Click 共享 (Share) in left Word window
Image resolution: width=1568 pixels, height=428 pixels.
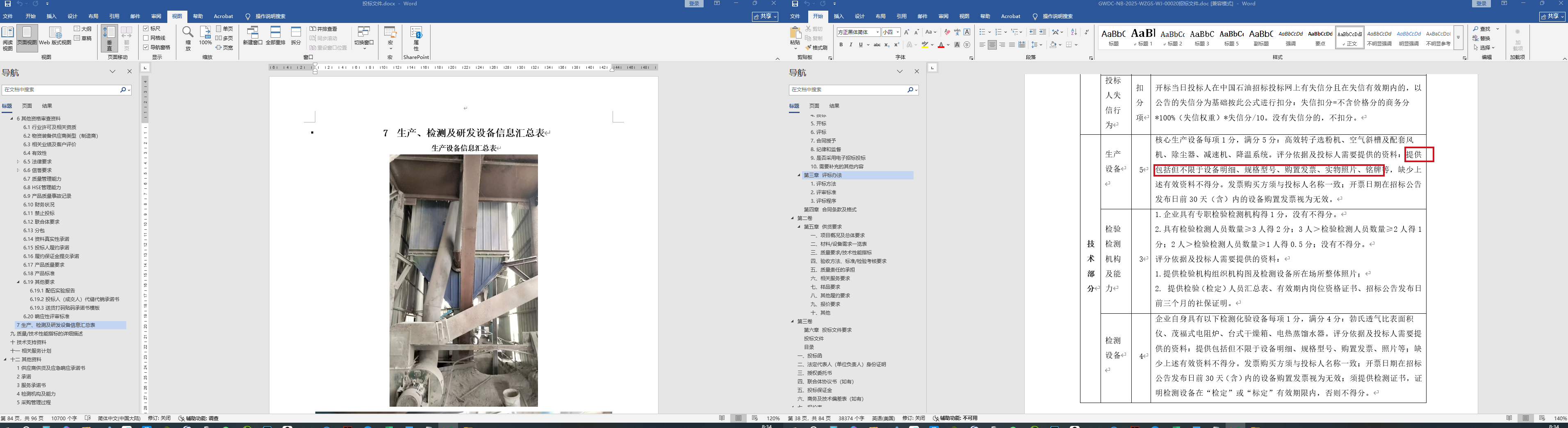pyautogui.click(x=765, y=16)
